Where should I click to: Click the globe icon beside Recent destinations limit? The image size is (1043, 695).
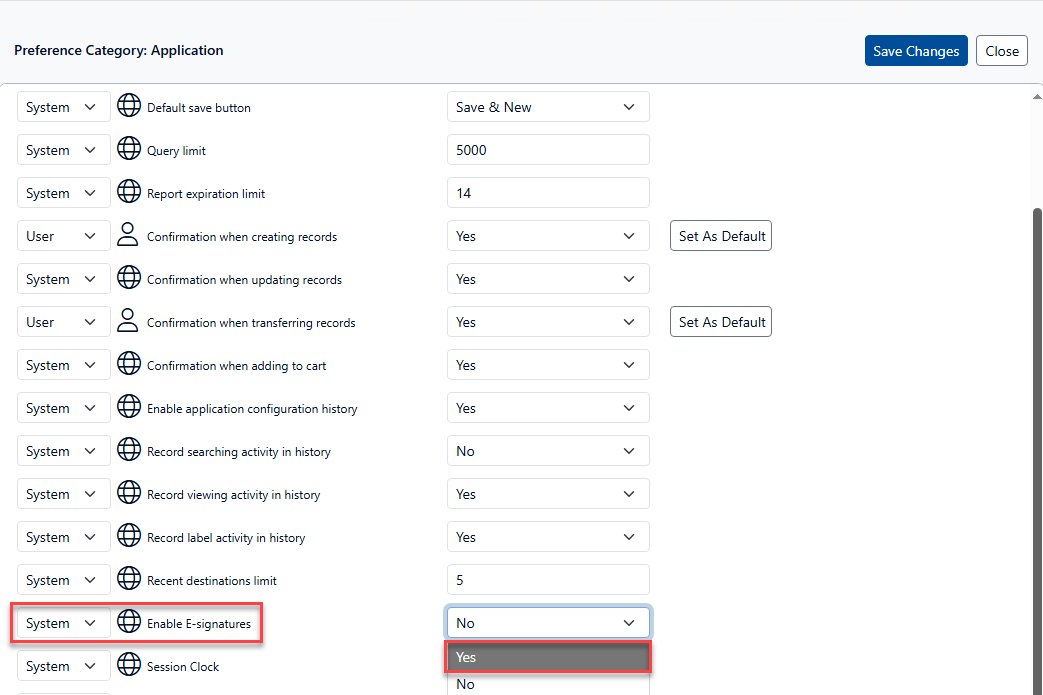[129, 579]
